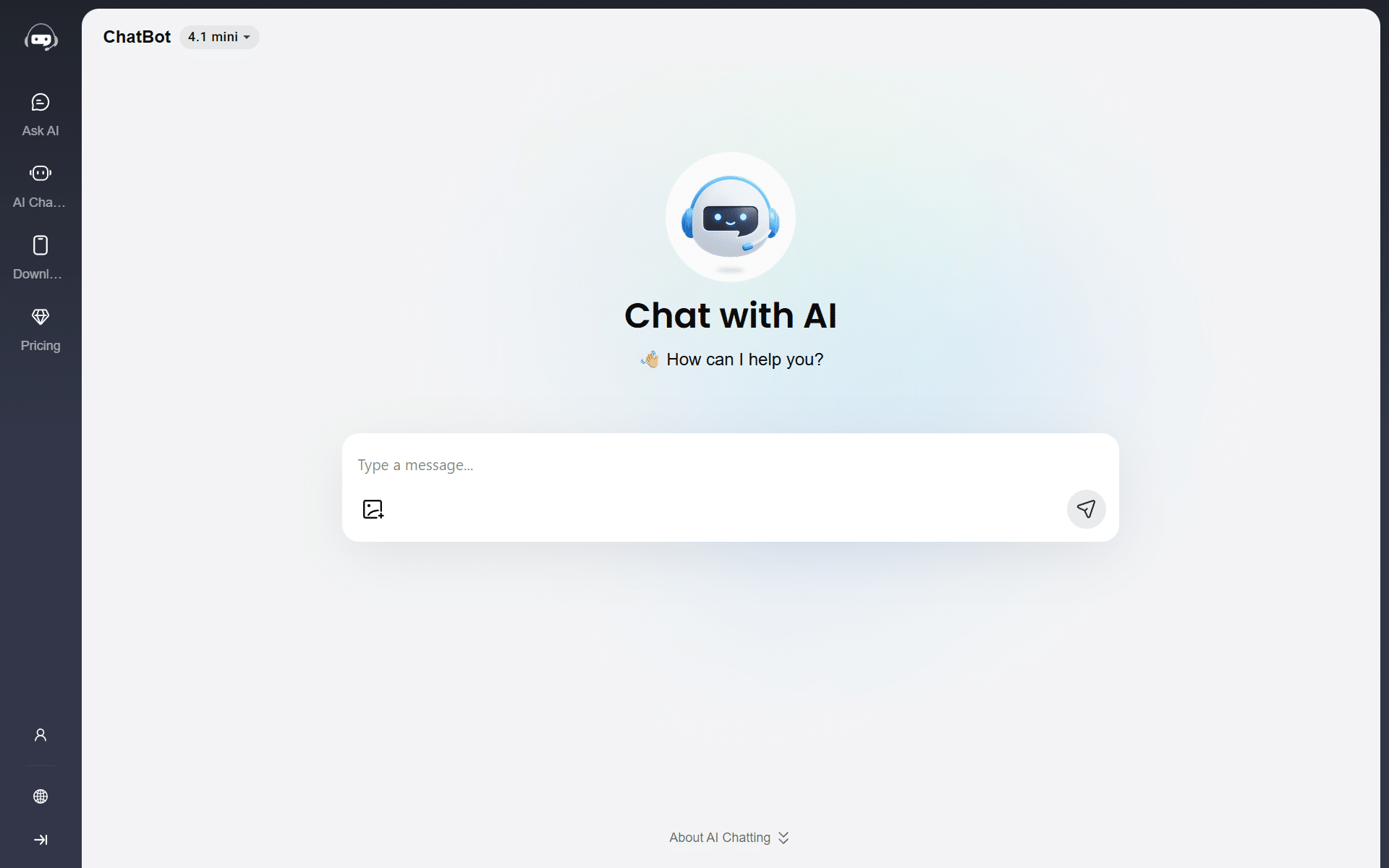This screenshot has width=1389, height=868.
Task: Click the add image attachment icon
Action: click(373, 509)
